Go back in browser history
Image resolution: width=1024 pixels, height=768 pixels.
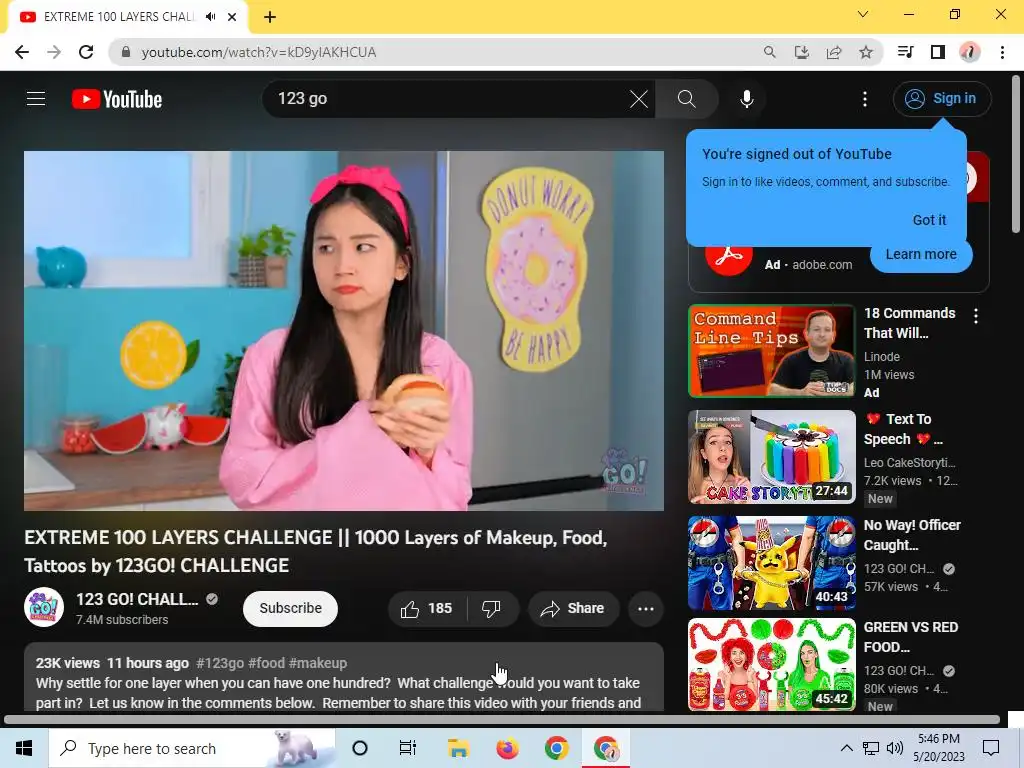pos(22,52)
